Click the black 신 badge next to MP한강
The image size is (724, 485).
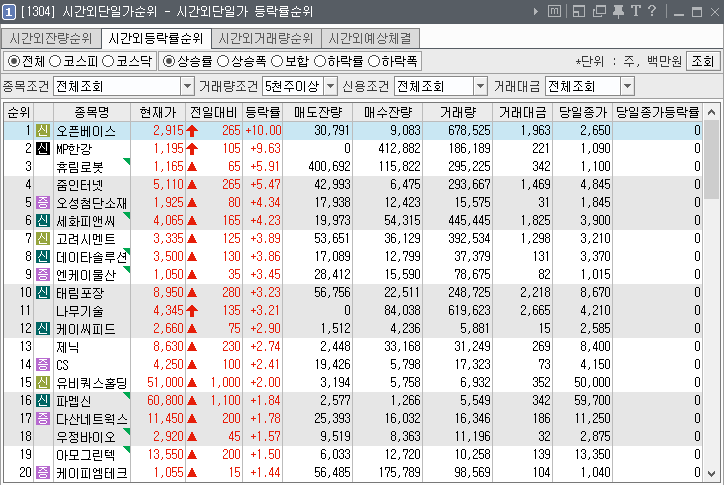(43, 148)
